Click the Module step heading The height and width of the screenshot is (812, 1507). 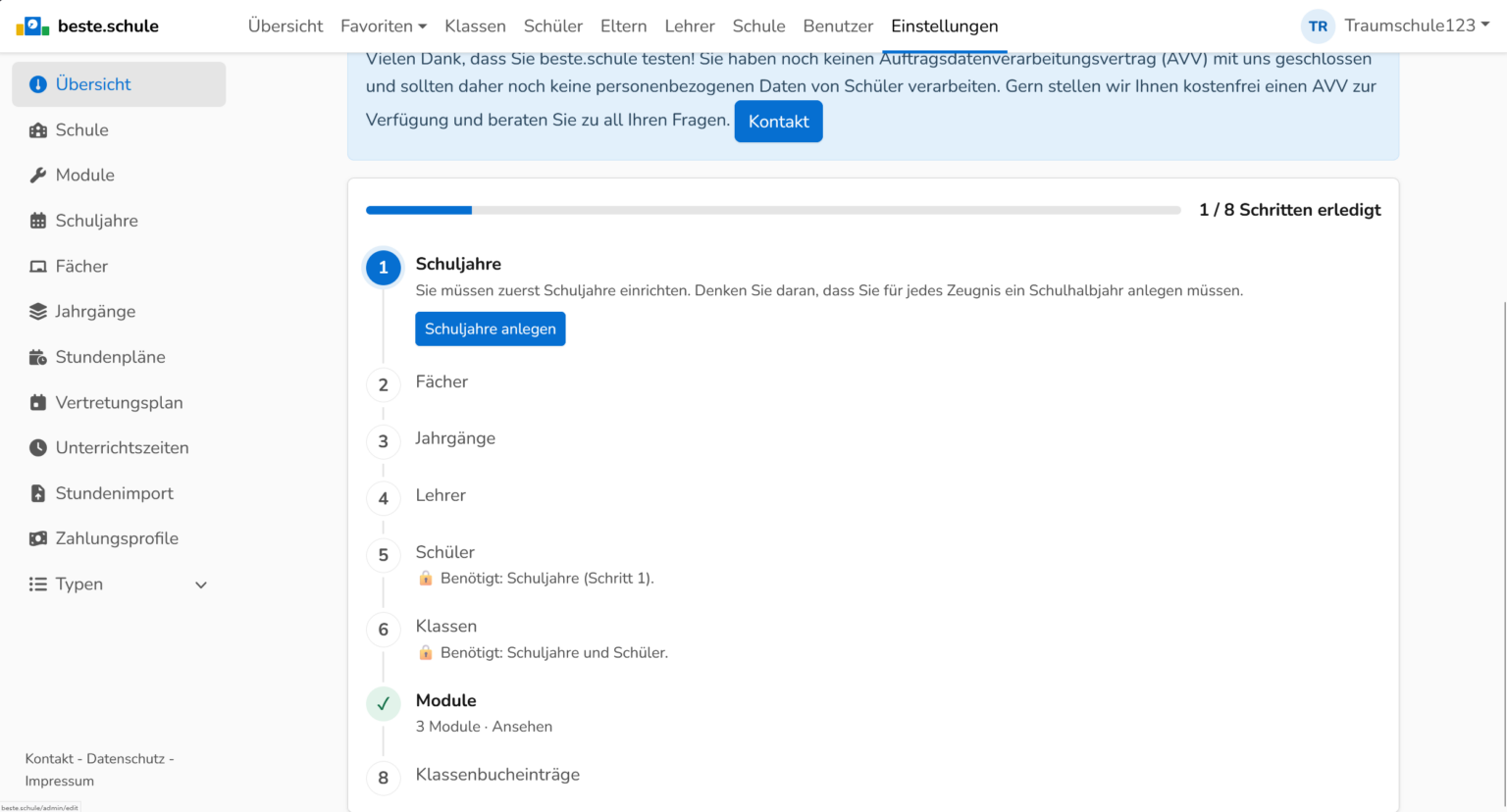pyautogui.click(x=446, y=700)
